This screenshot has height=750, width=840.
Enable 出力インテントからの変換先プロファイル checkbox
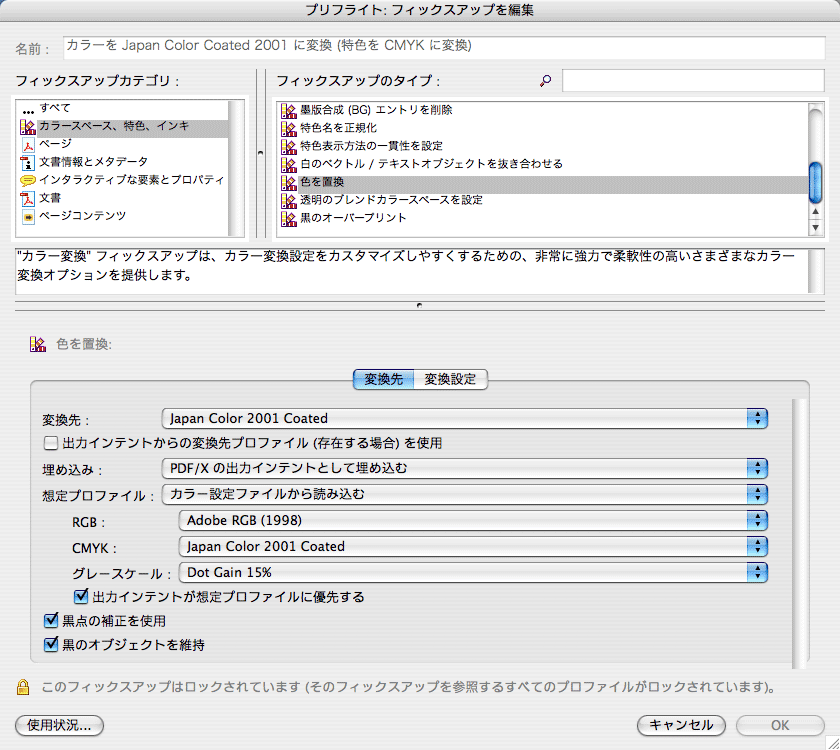tap(50, 443)
